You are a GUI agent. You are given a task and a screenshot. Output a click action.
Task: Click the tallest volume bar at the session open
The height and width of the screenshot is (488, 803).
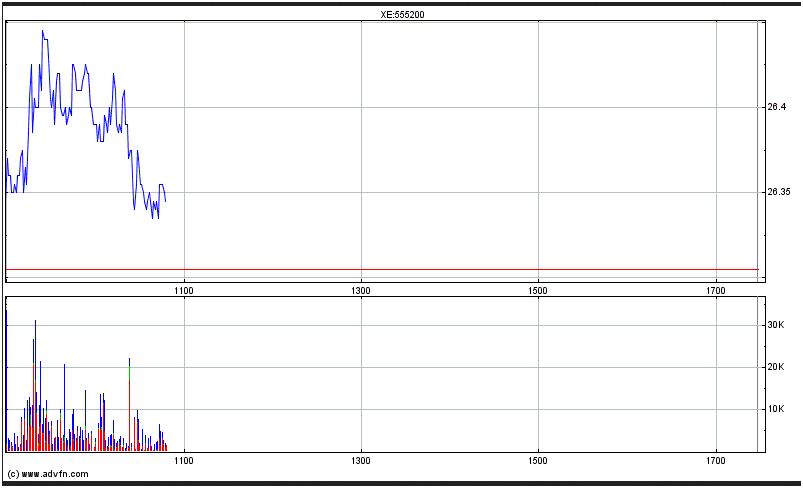pos(7,380)
